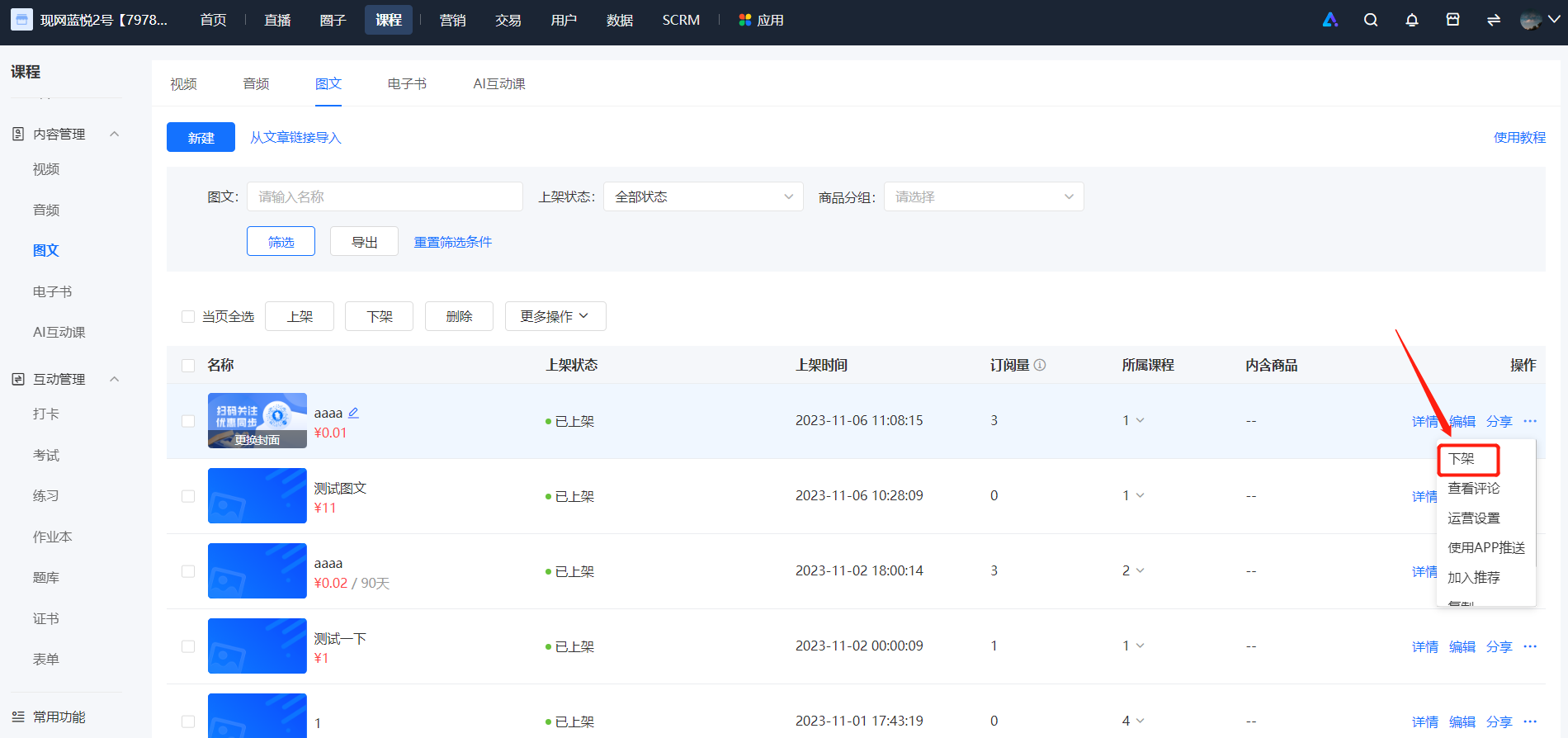Switch to the AI互动课 tab
This screenshot has width=1568, height=738.
(x=499, y=83)
